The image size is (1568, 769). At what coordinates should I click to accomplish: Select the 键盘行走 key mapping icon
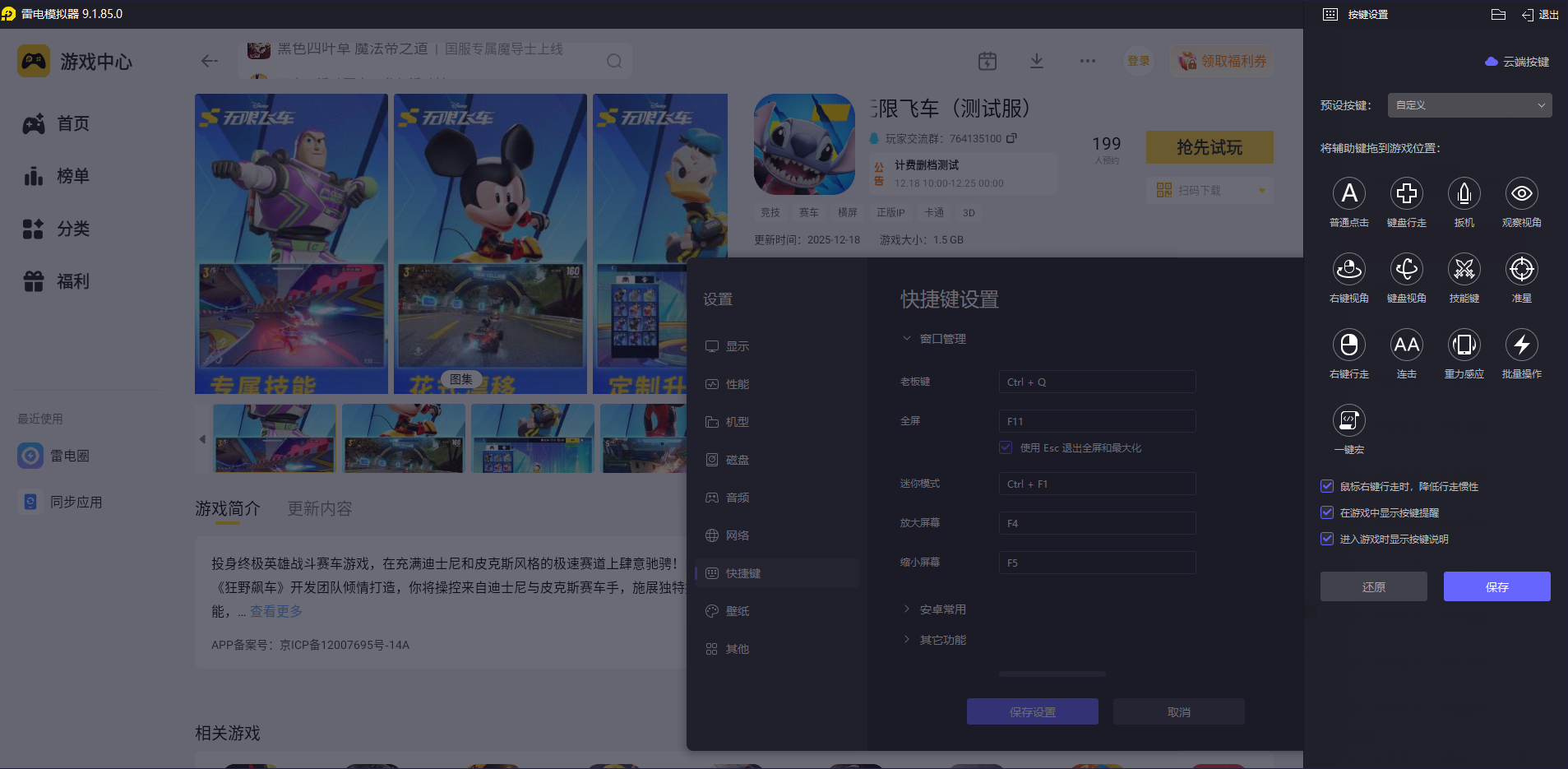click(x=1406, y=195)
